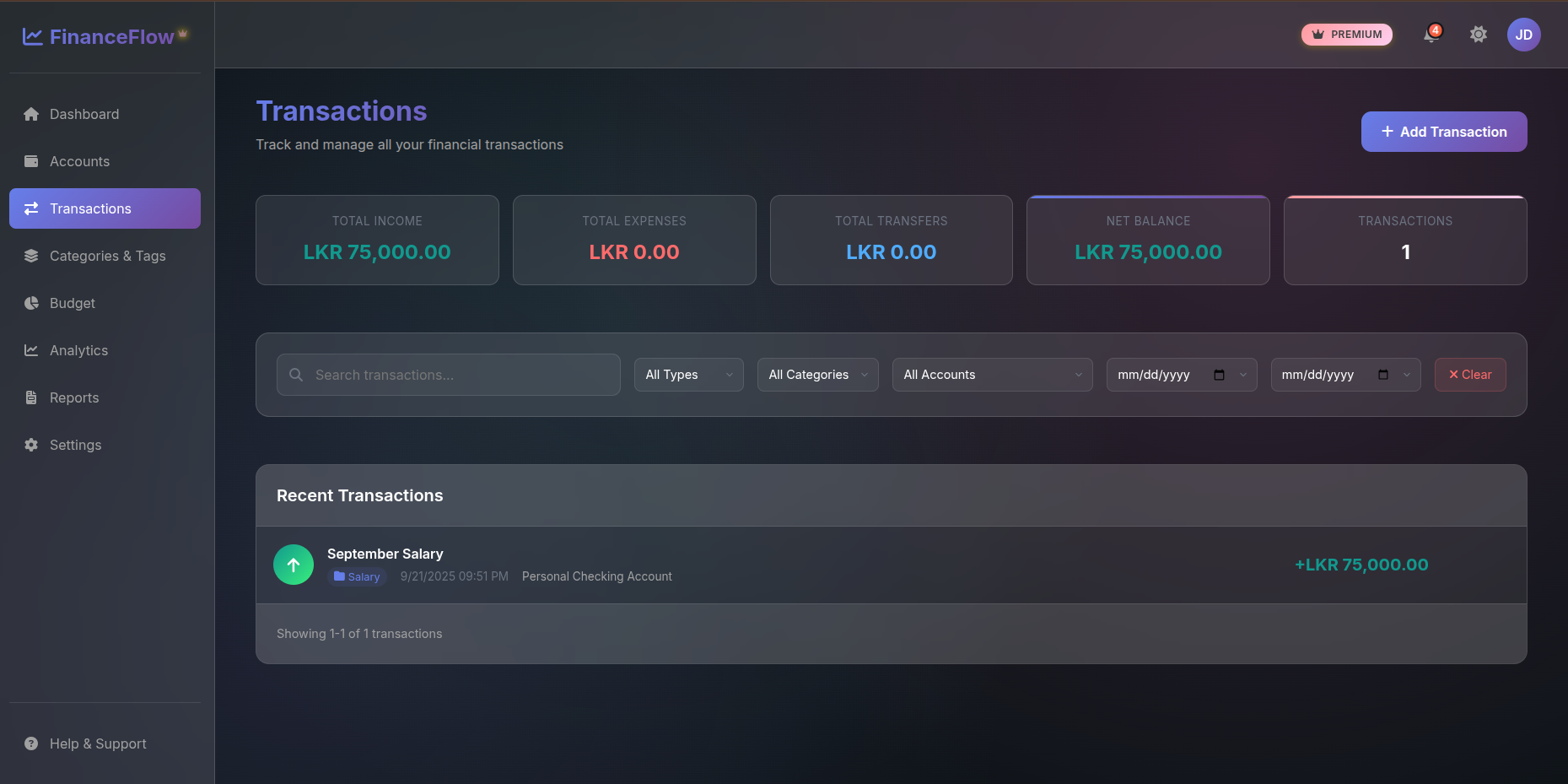Expand the All Types dropdown
1568x784 pixels.
688,375
